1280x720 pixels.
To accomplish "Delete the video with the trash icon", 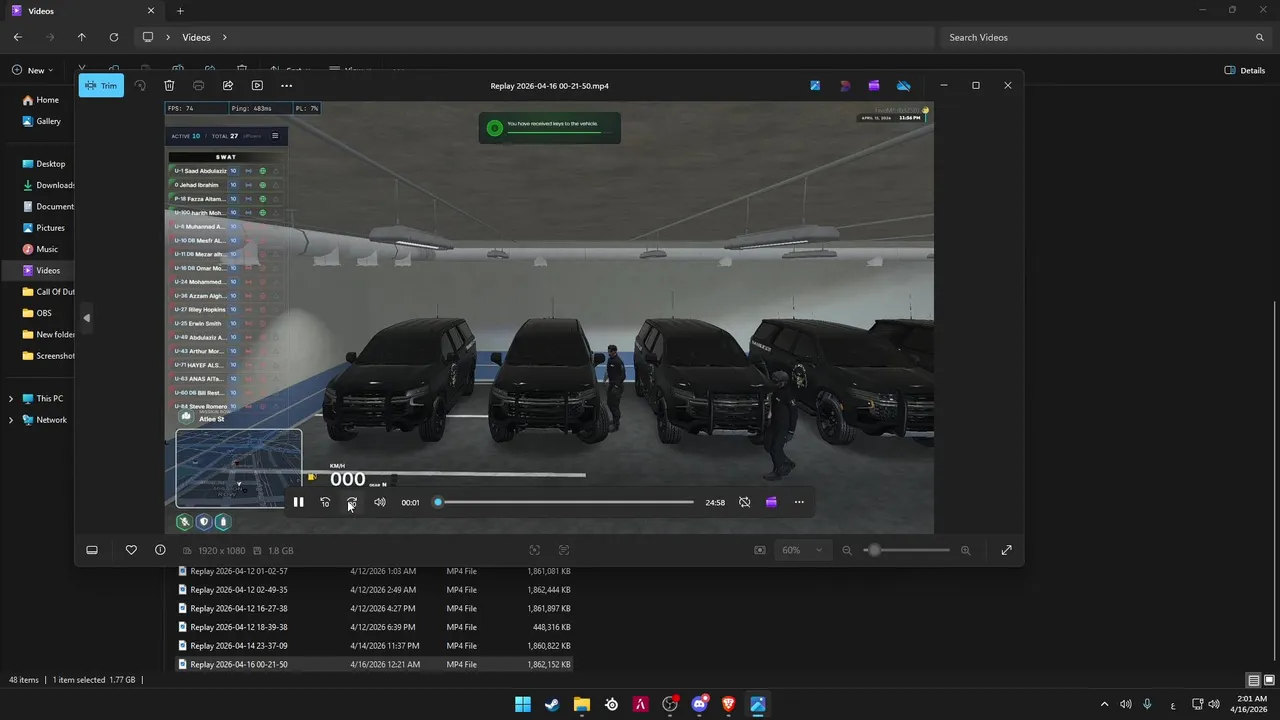I will 169,86.
